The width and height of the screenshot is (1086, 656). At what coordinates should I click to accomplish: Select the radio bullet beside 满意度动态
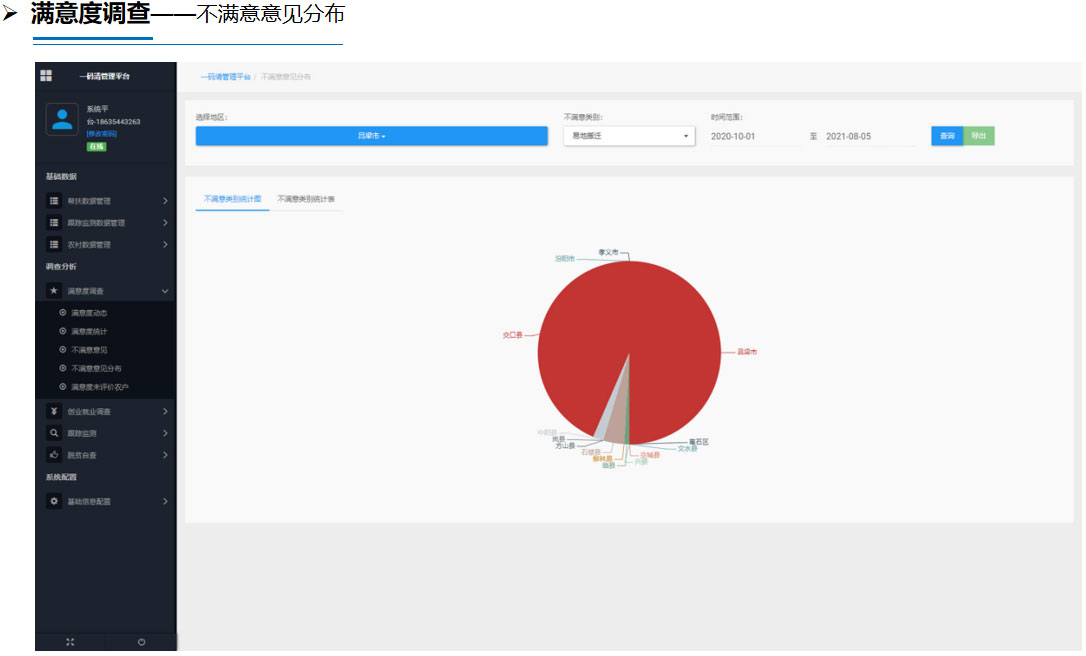(62, 312)
